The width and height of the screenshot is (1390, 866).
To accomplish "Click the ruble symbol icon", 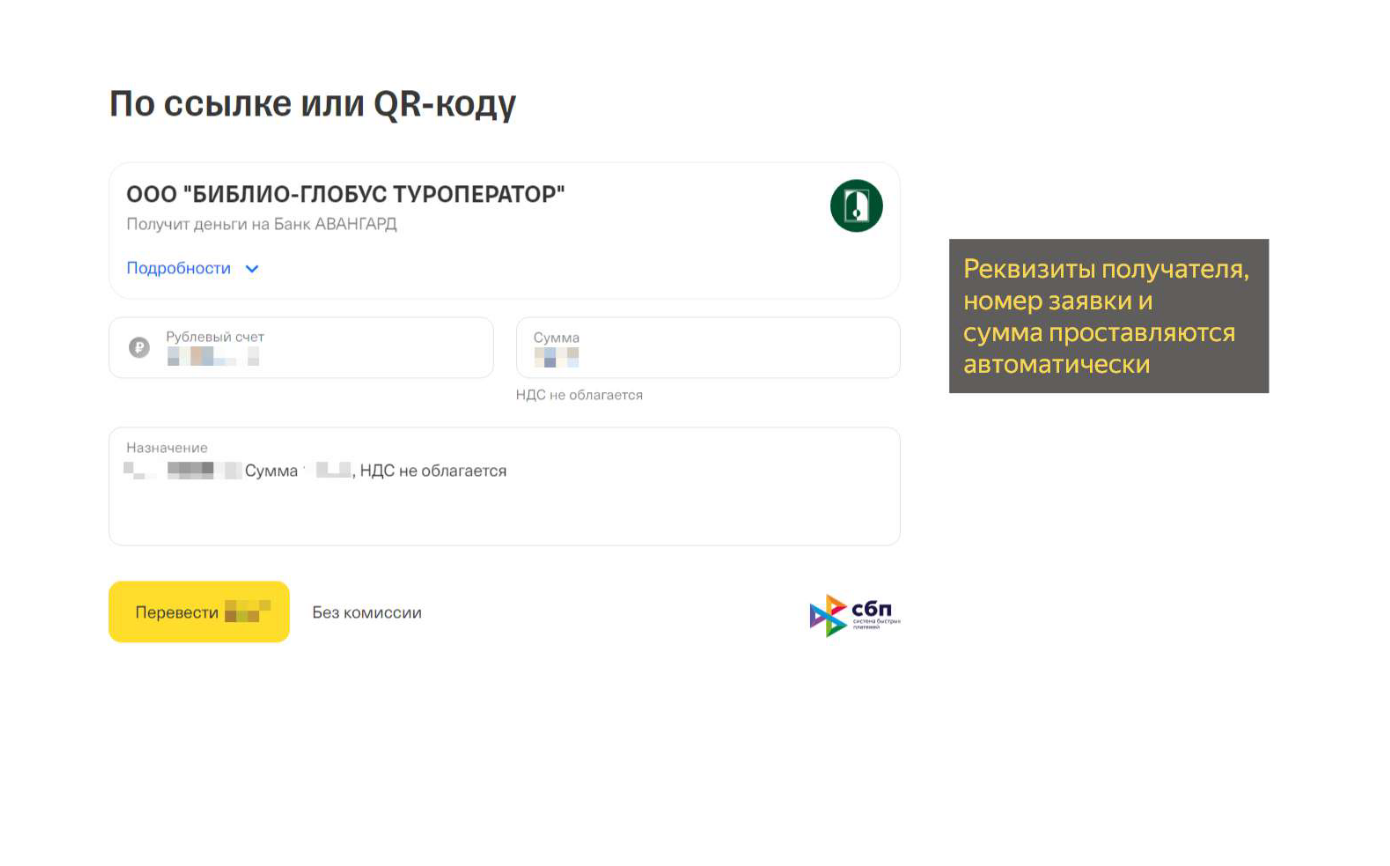I will [139, 348].
